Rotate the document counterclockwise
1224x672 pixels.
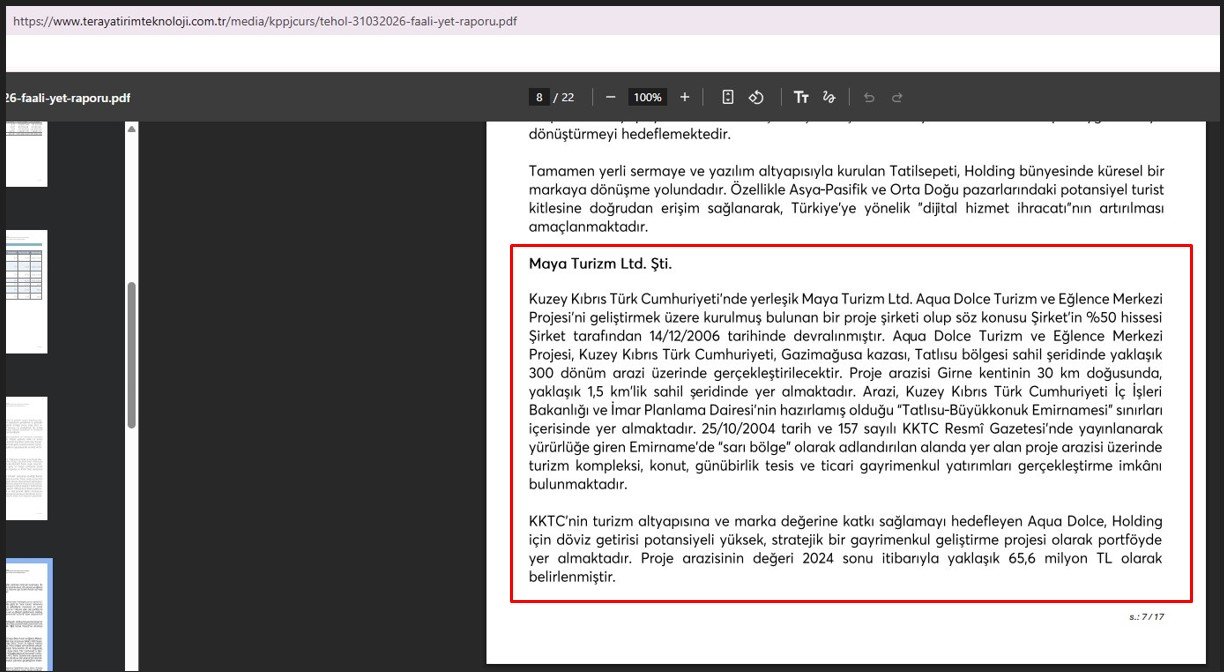757,97
